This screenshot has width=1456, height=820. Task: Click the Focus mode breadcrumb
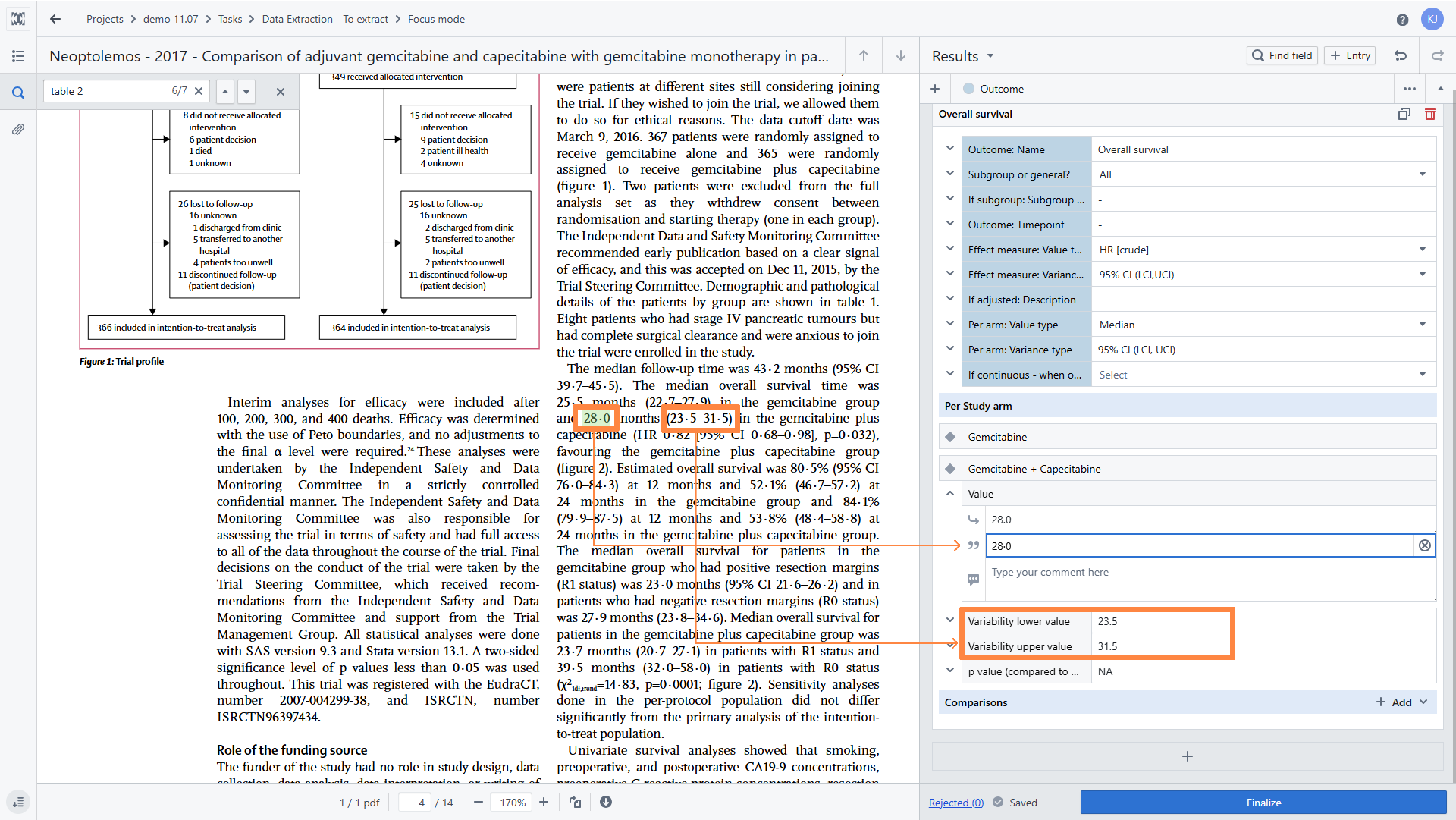436,19
